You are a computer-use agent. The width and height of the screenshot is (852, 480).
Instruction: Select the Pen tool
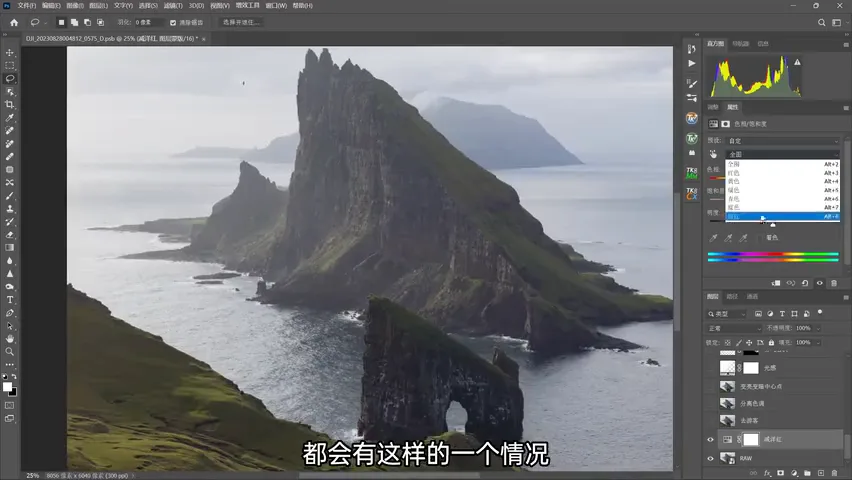point(10,313)
